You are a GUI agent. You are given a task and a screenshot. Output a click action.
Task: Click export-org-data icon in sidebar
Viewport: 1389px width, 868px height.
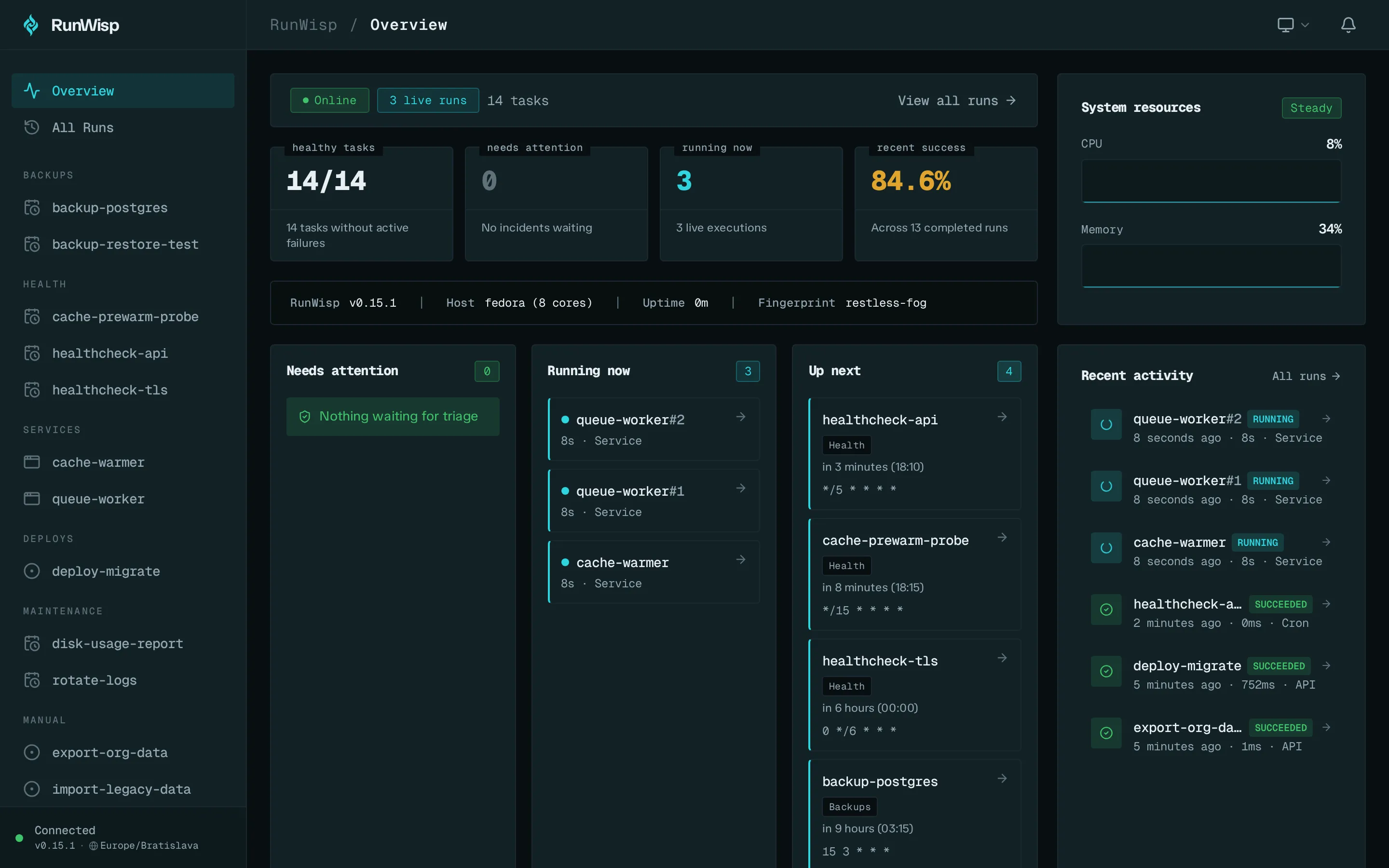[32, 753]
